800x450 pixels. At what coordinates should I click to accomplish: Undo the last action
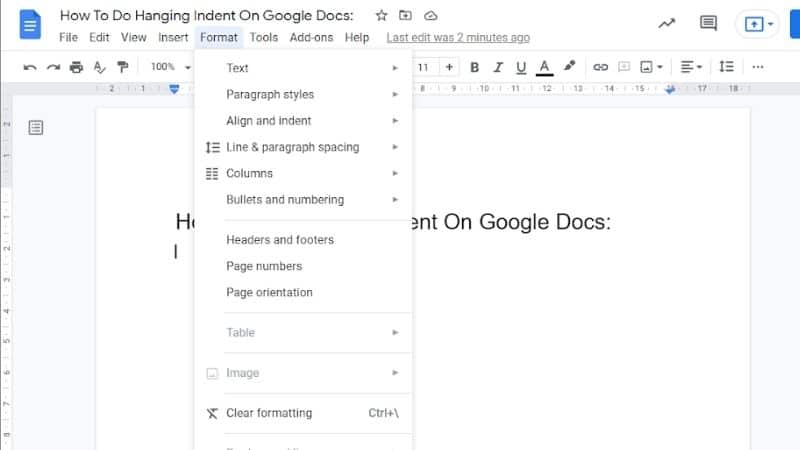click(x=30, y=67)
